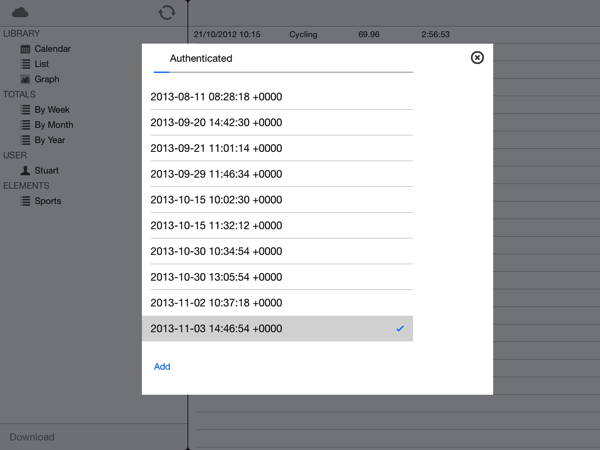Click the LIBRARY section header
The height and width of the screenshot is (450, 600).
point(21,34)
